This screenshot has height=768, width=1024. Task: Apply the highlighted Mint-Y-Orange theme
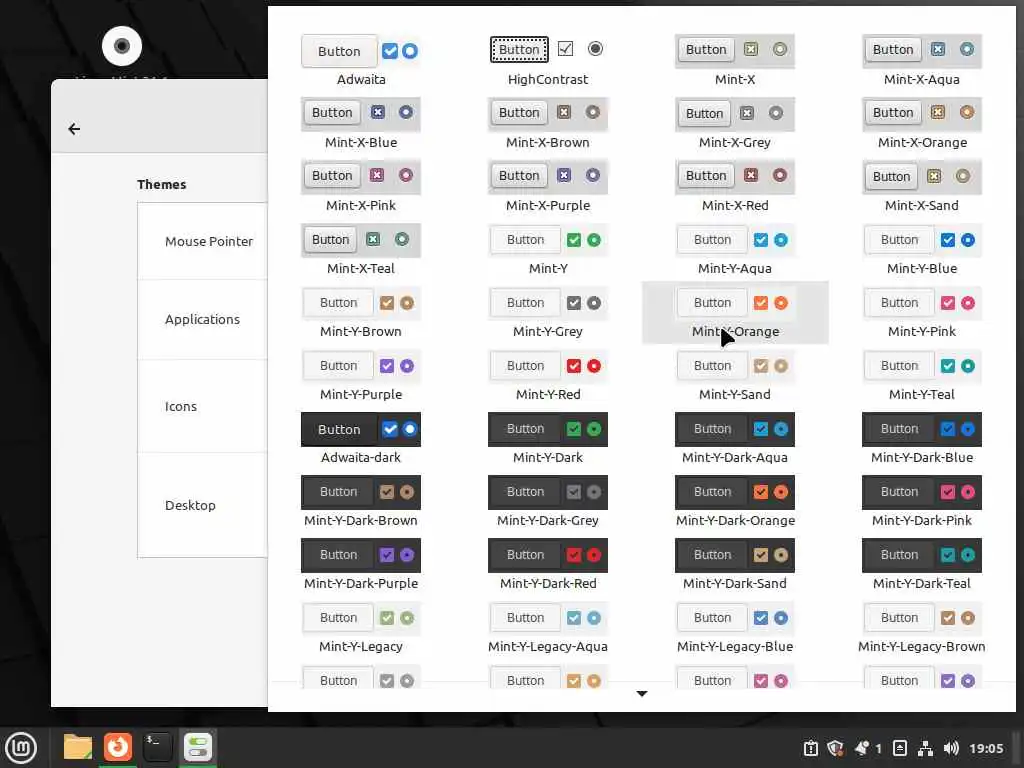click(x=735, y=313)
